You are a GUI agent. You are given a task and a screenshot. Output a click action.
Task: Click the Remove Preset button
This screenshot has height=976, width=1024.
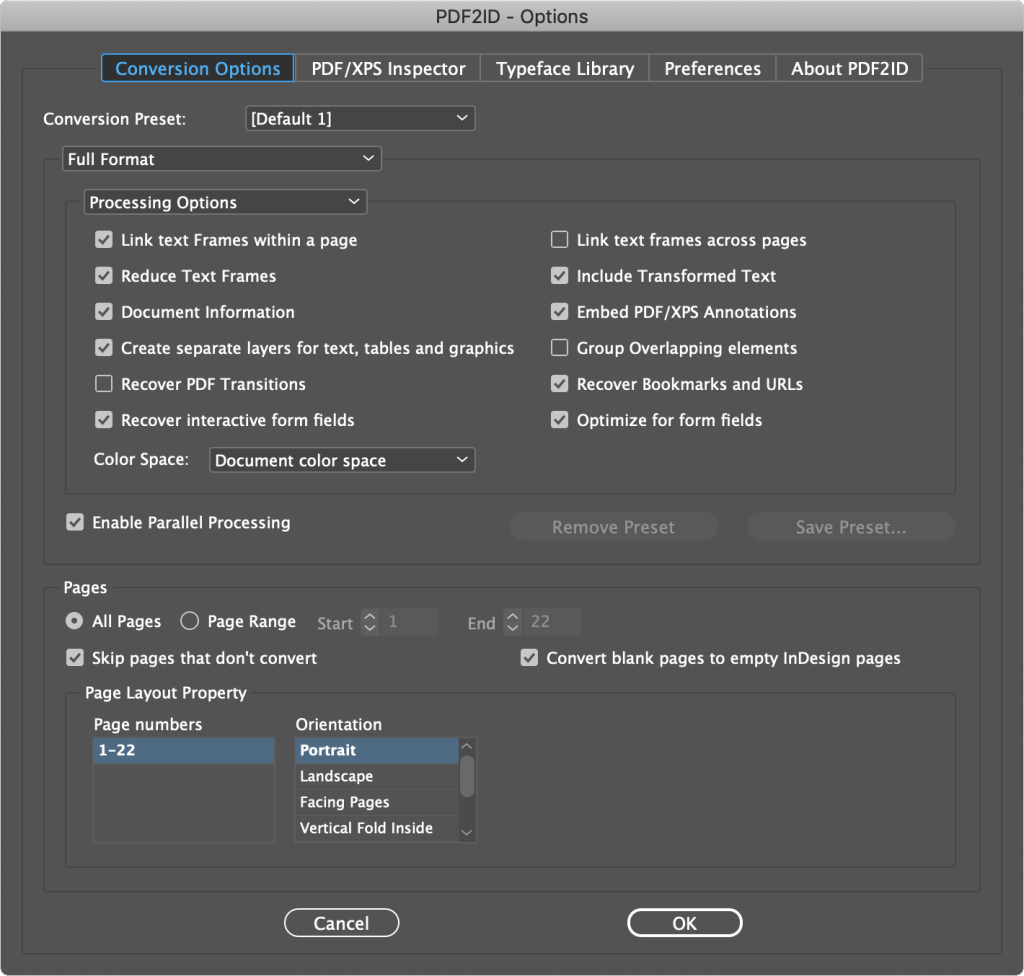613,527
